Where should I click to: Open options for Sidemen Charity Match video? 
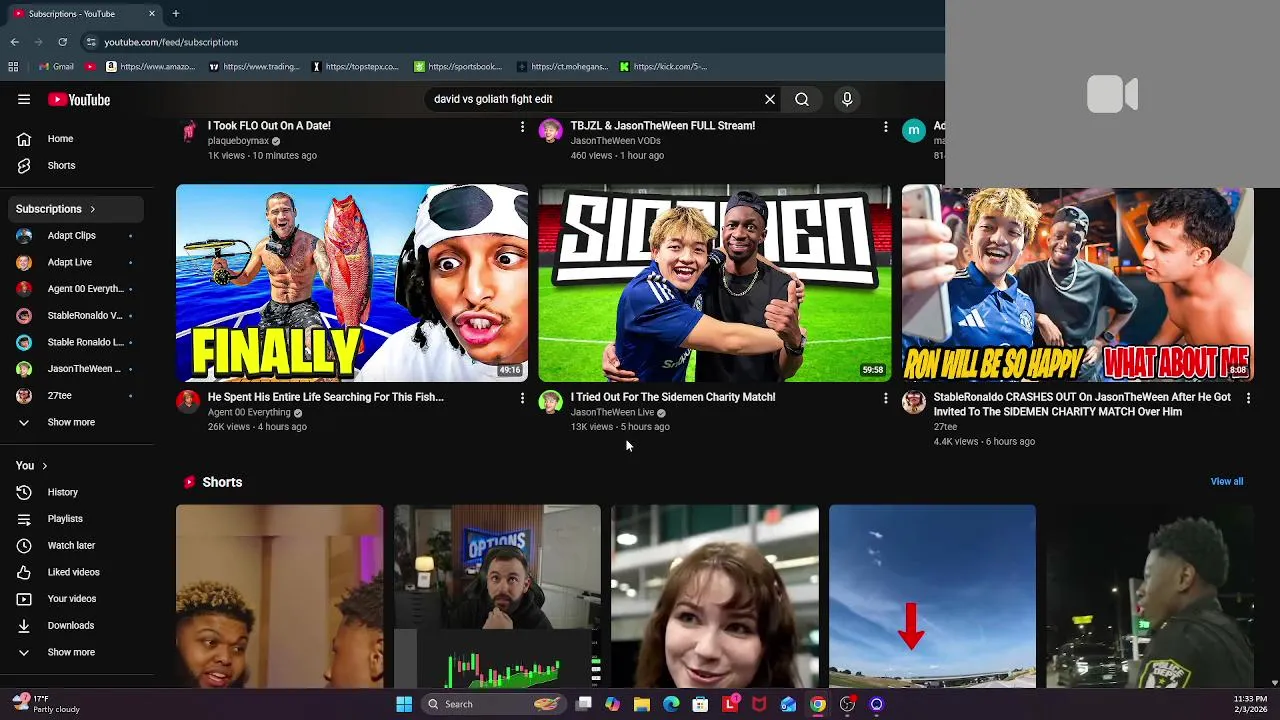(x=885, y=398)
